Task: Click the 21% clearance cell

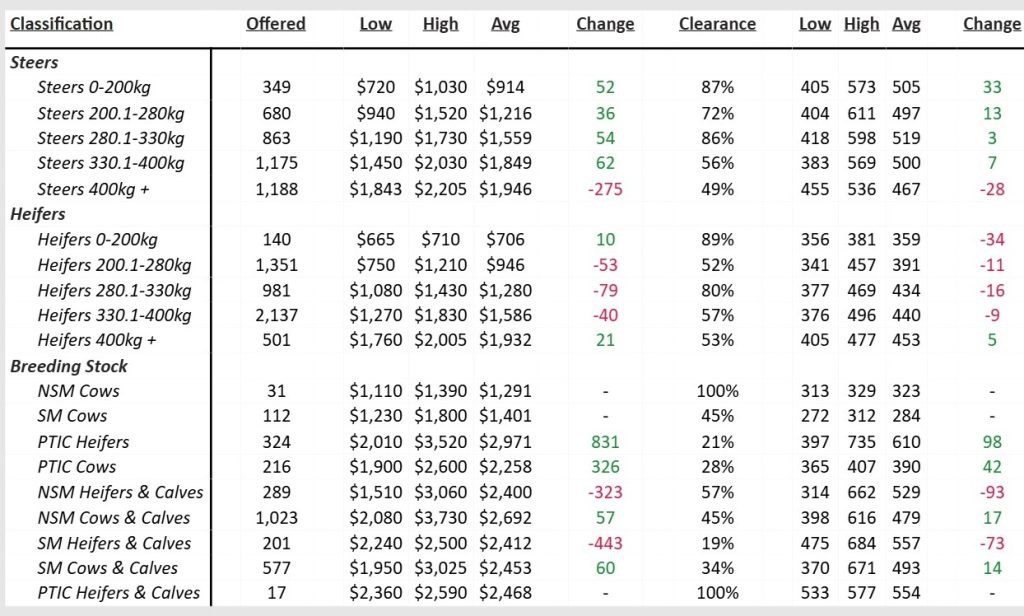Action: pyautogui.click(x=717, y=442)
